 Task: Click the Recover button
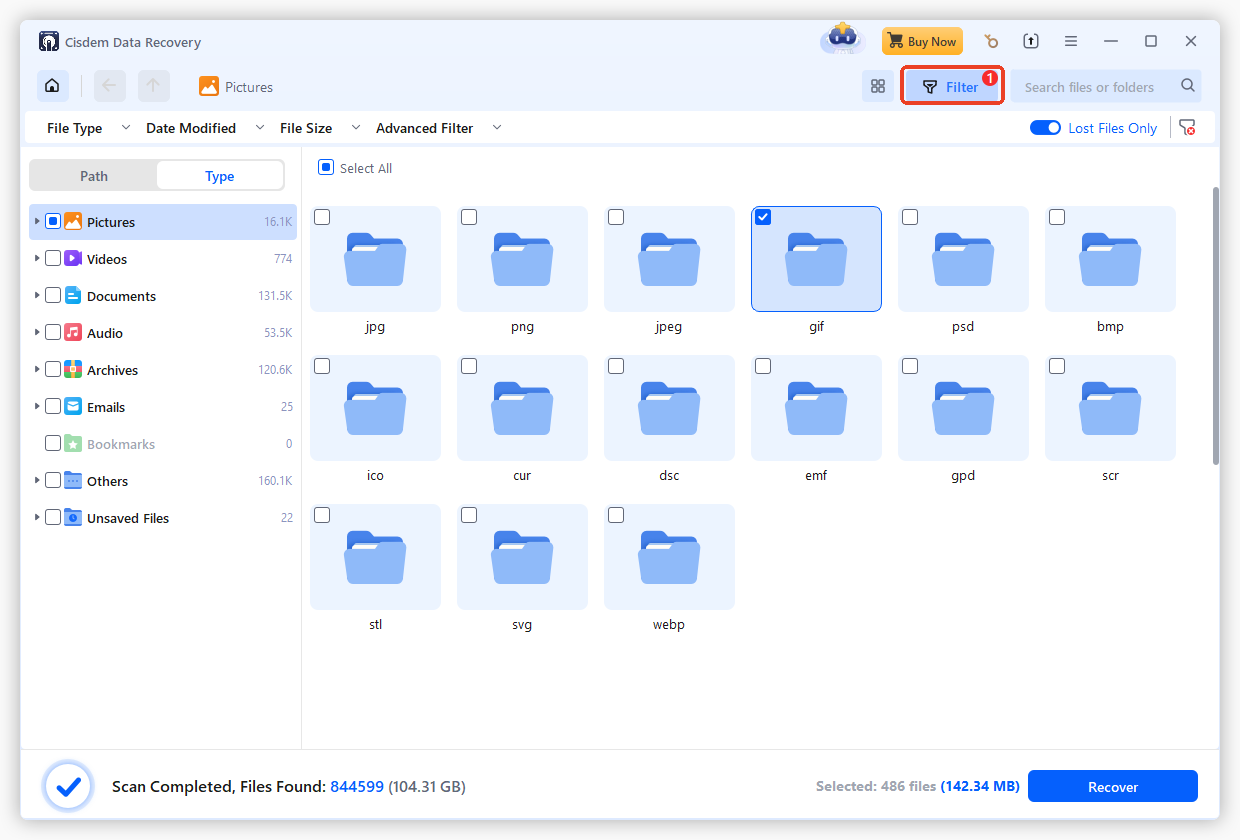(x=1112, y=786)
